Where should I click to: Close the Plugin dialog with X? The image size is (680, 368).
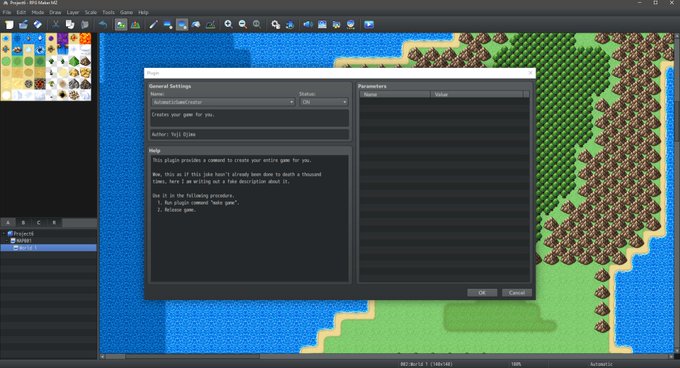point(530,73)
